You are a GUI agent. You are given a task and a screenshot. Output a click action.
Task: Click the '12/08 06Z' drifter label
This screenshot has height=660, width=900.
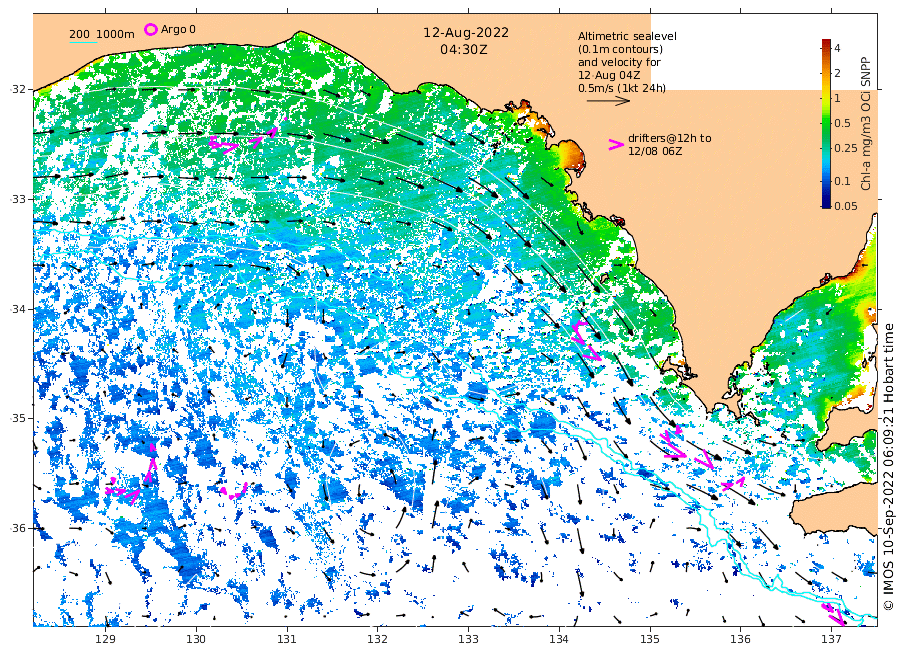[x=655, y=152]
